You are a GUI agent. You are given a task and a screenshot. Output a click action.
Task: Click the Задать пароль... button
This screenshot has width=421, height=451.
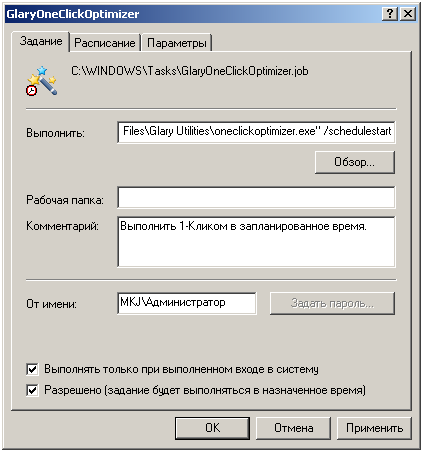(x=332, y=303)
